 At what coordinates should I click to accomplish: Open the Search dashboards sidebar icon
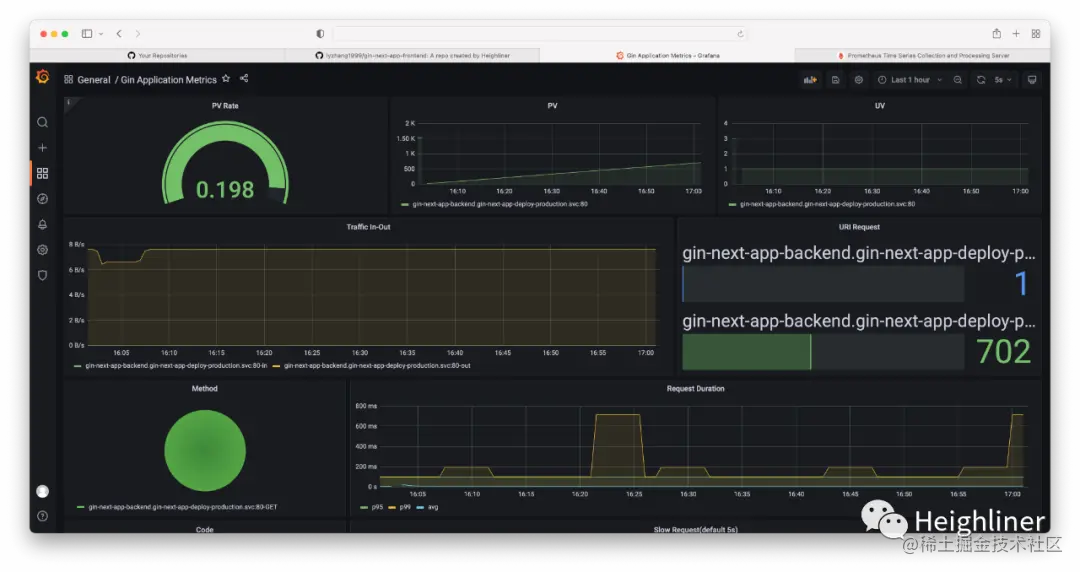tap(43, 123)
